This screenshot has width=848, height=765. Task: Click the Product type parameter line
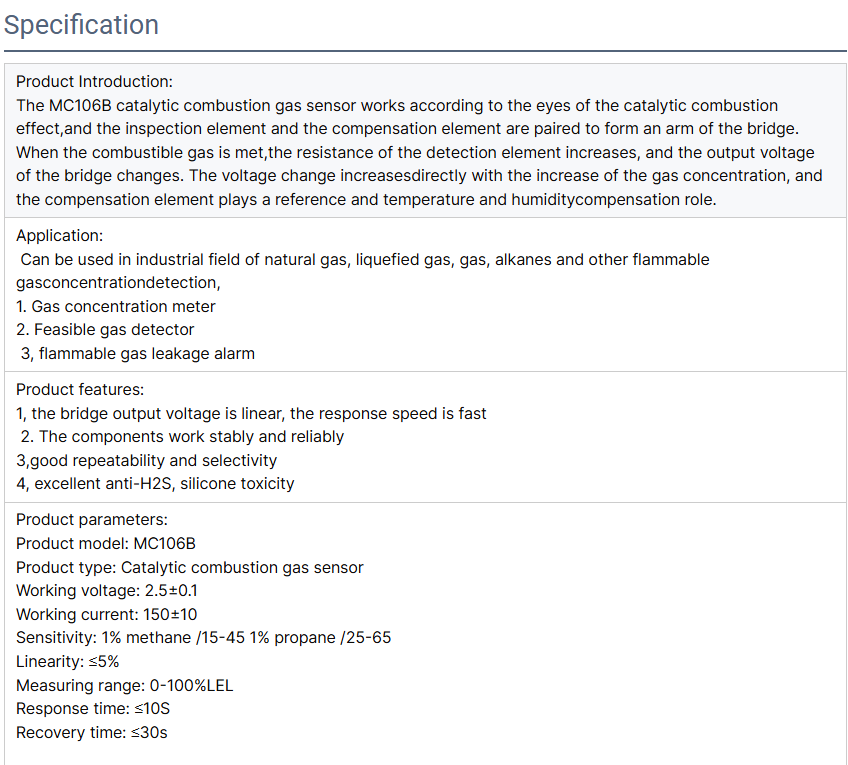(190, 568)
